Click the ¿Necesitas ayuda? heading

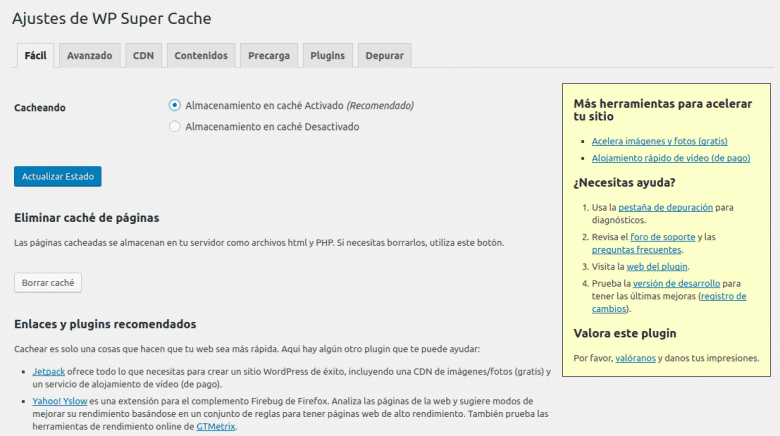click(624, 183)
